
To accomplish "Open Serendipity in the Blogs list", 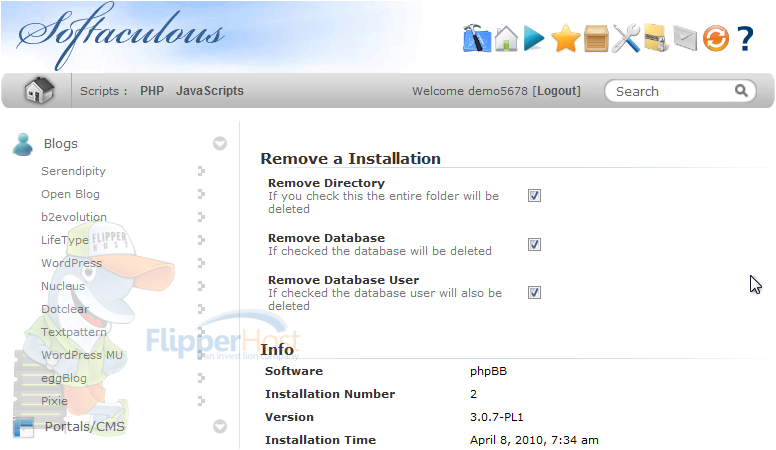I will (x=73, y=171).
